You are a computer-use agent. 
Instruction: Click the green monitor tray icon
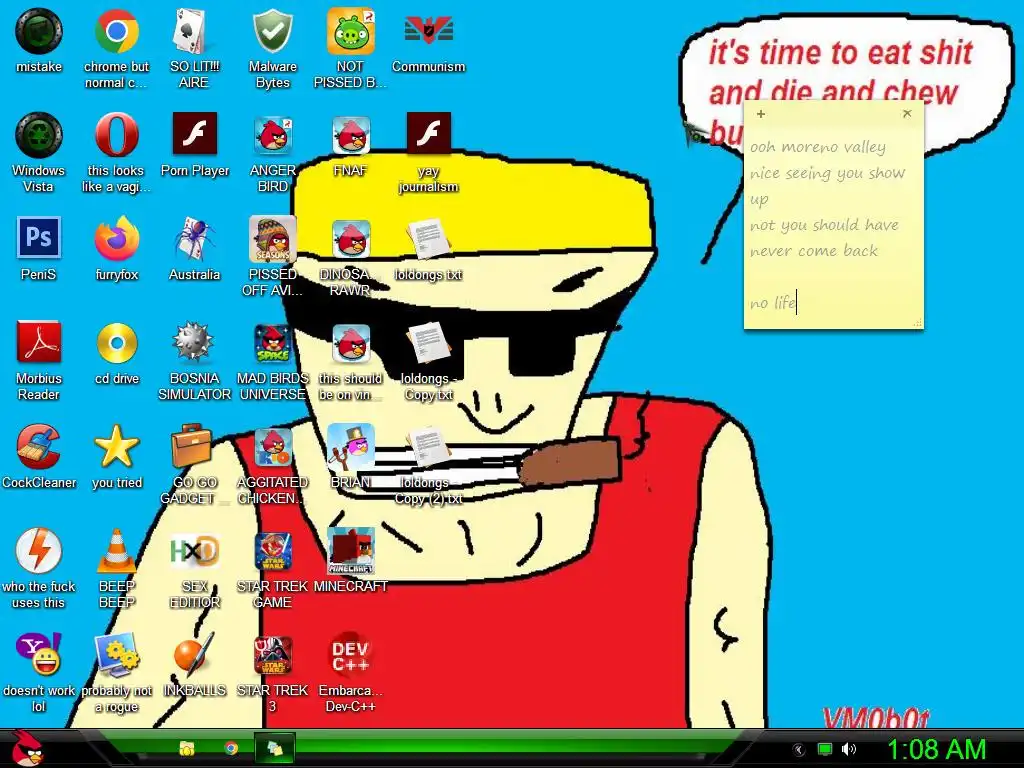(x=825, y=750)
